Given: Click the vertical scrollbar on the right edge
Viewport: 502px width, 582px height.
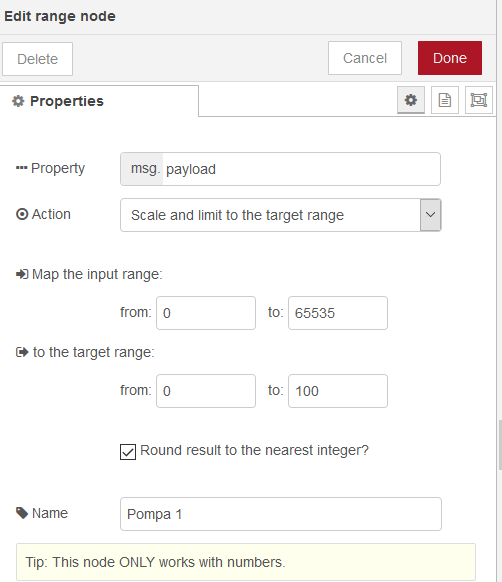Looking at the screenshot, I should [x=500, y=445].
